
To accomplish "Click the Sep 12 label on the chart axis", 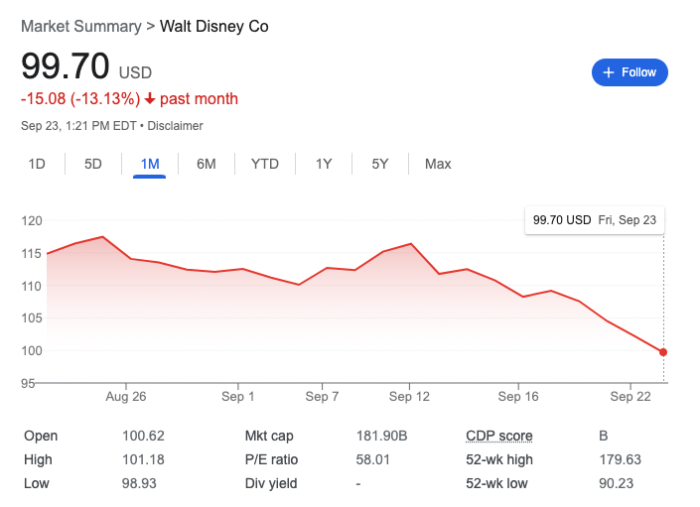I will [410, 397].
